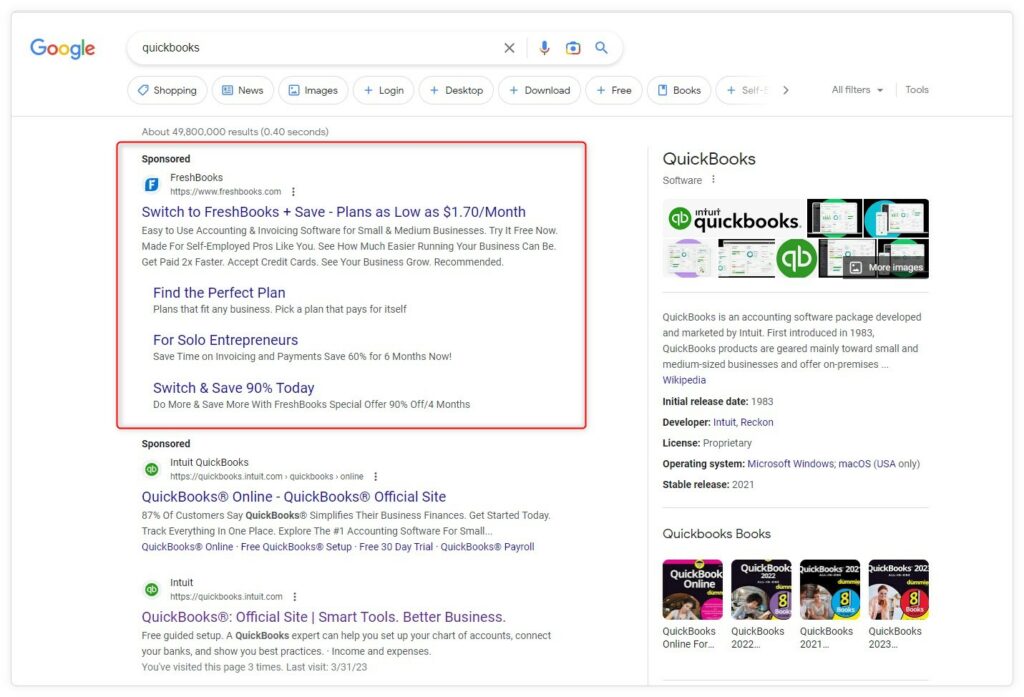
Task: Open the Tools options
Action: [x=917, y=90]
